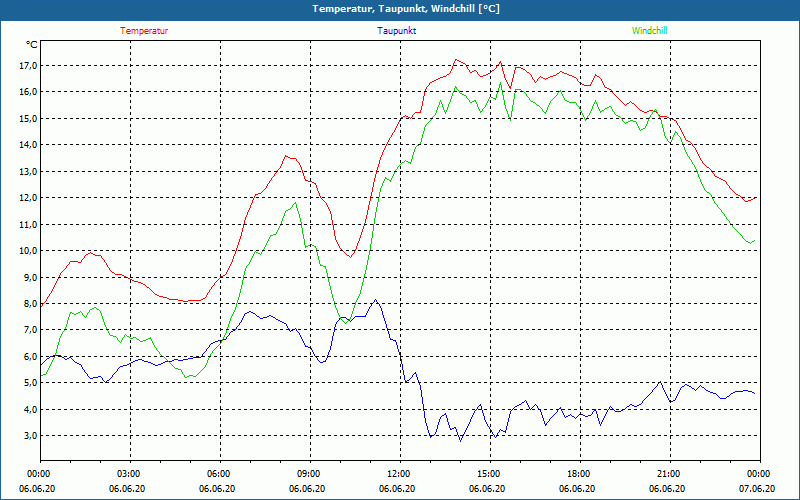The image size is (800, 500).
Task: Click the 12:00 time axis marker
Action: (x=399, y=474)
